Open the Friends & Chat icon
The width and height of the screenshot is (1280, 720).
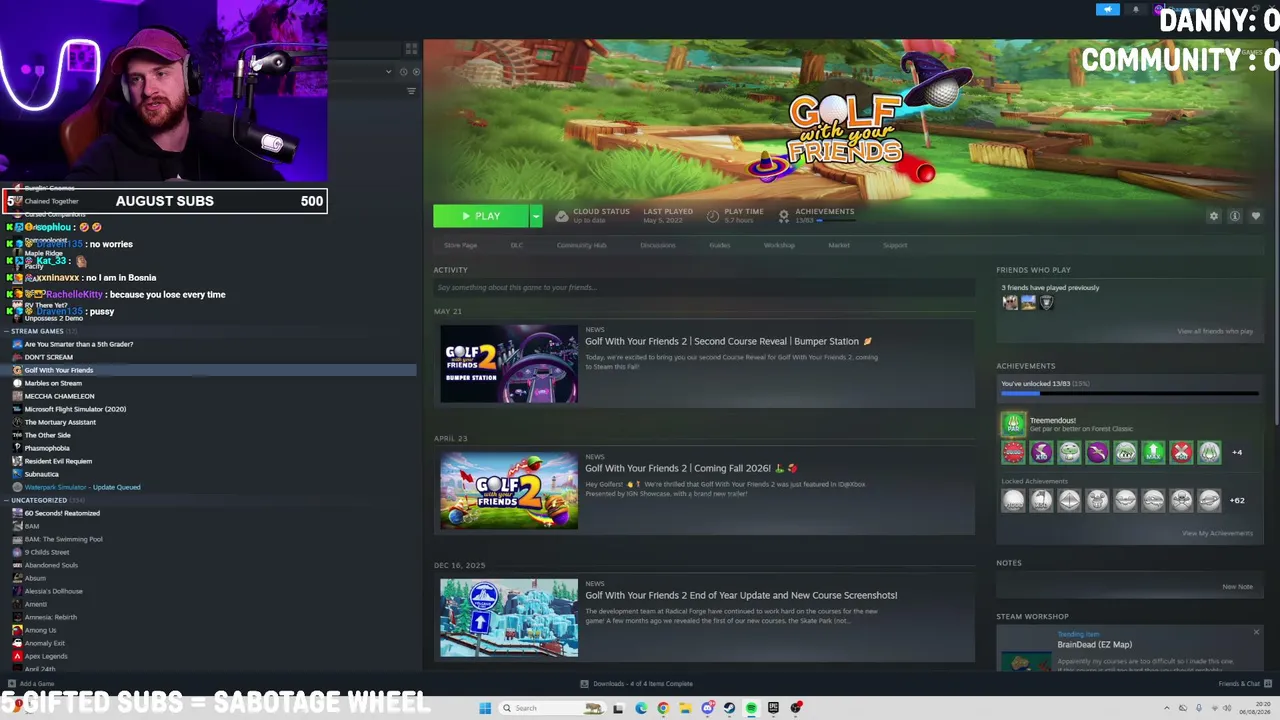tap(1267, 684)
